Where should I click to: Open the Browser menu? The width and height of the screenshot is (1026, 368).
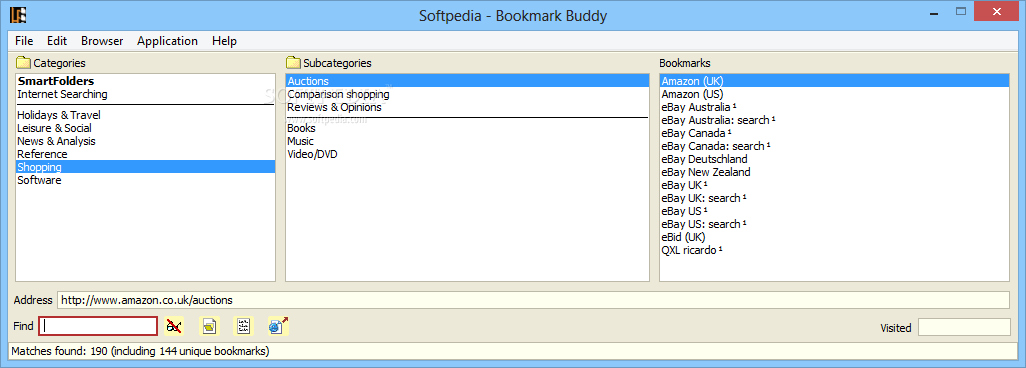(x=102, y=41)
